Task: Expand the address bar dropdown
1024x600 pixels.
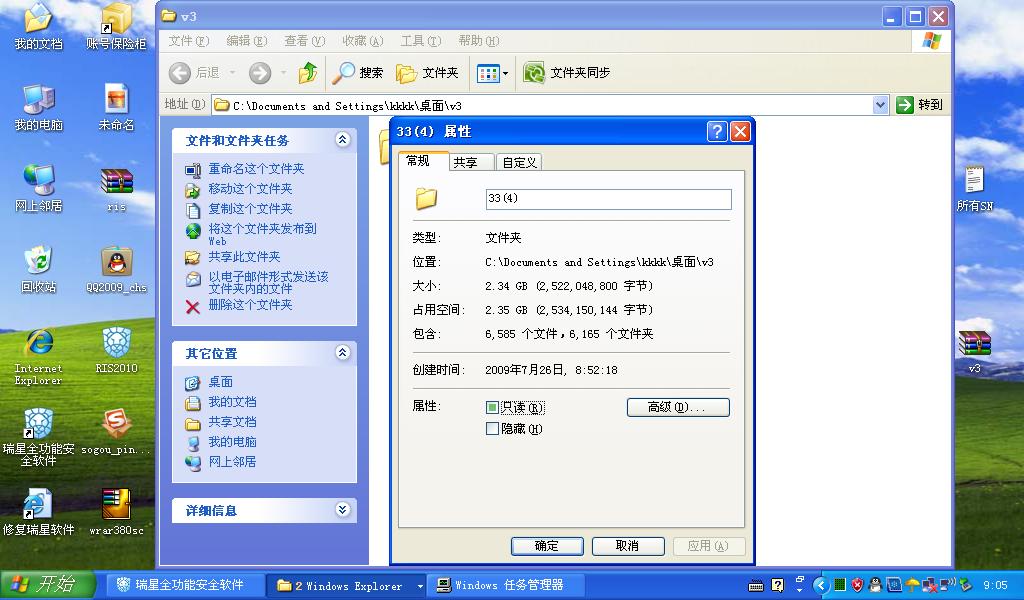Action: pos(880,104)
